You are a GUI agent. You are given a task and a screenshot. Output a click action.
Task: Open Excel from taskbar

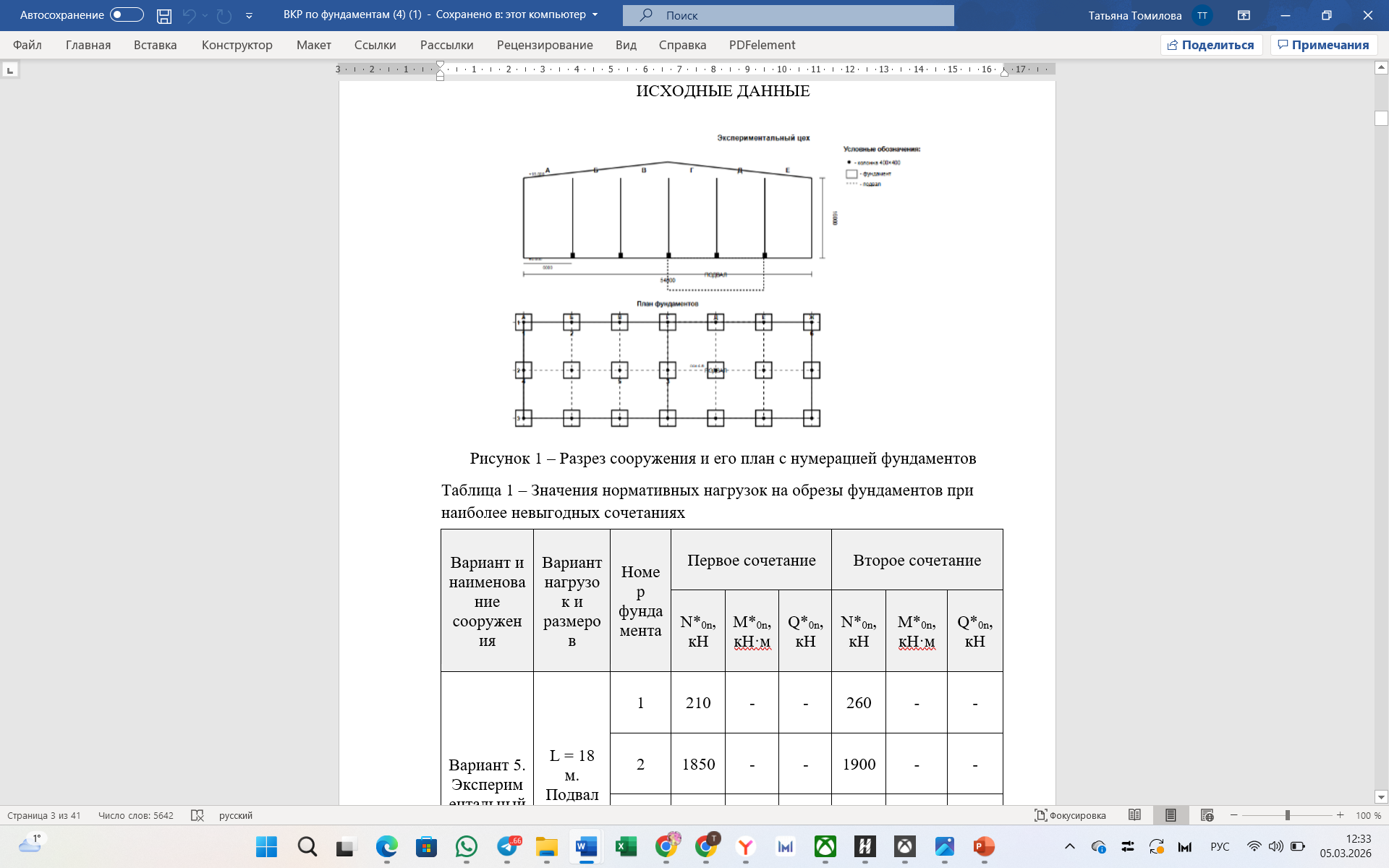(x=626, y=846)
